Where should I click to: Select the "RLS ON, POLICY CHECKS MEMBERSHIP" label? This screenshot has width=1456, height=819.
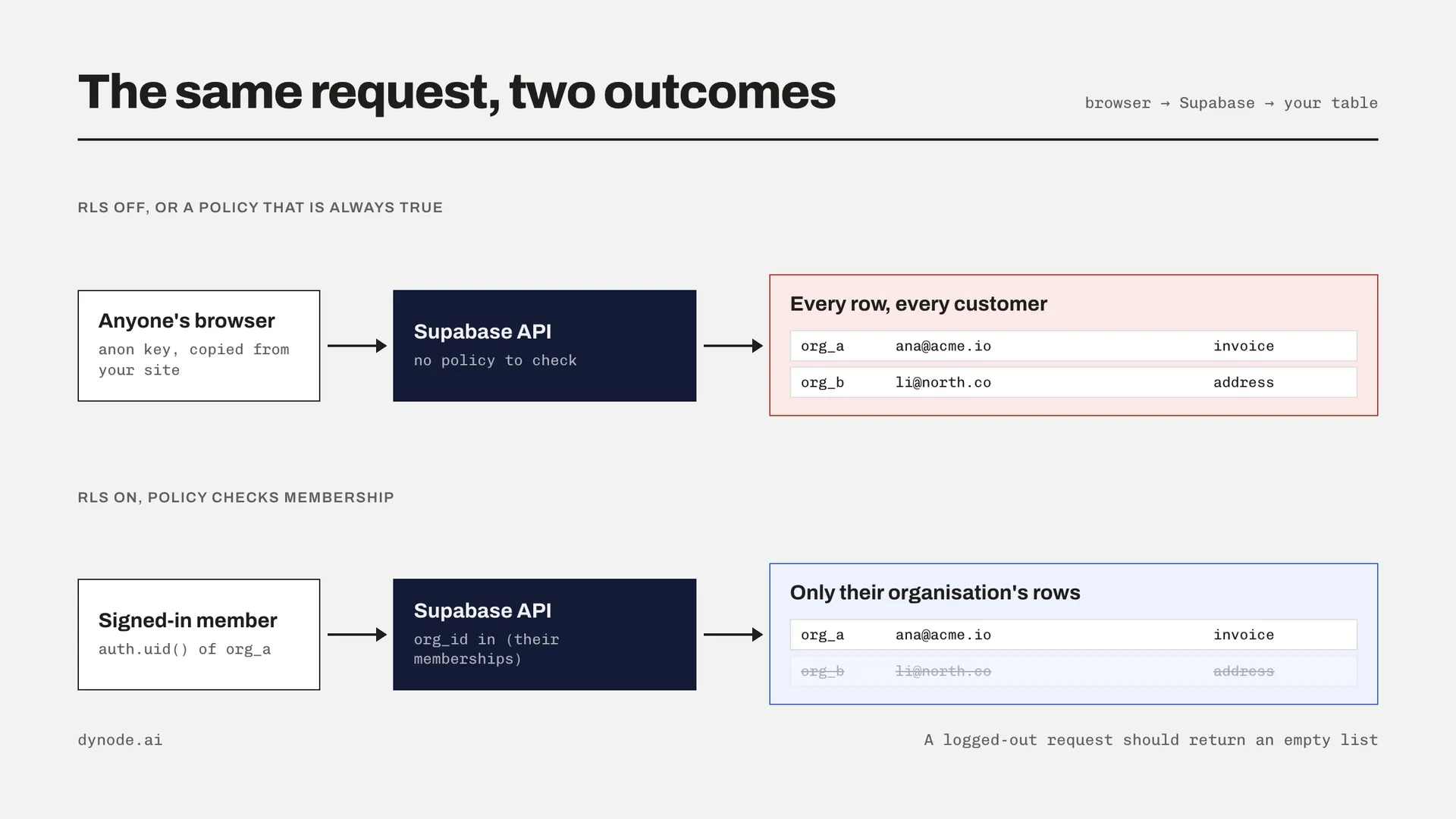[x=236, y=498]
